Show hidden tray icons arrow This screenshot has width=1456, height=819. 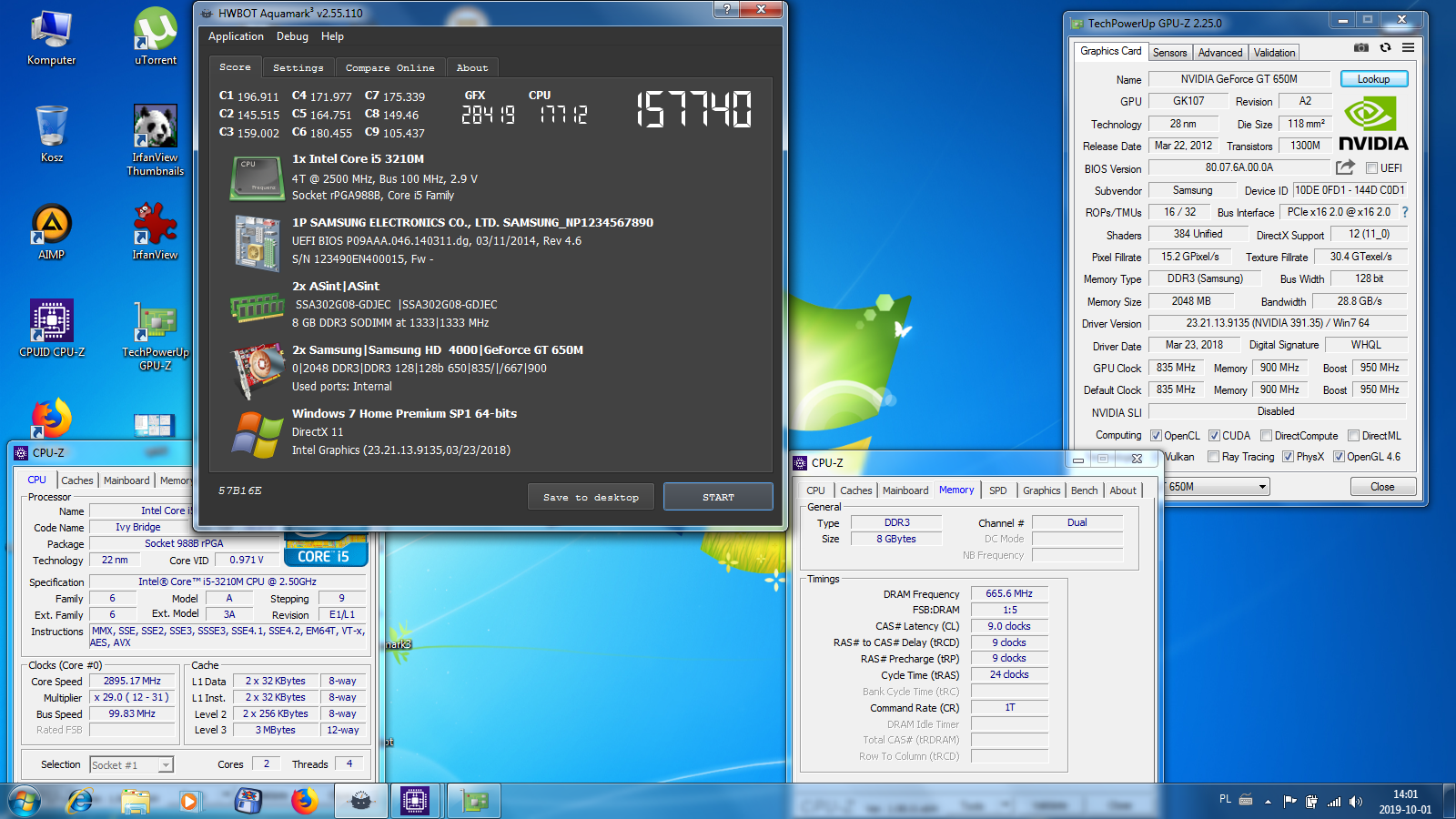click(1268, 802)
